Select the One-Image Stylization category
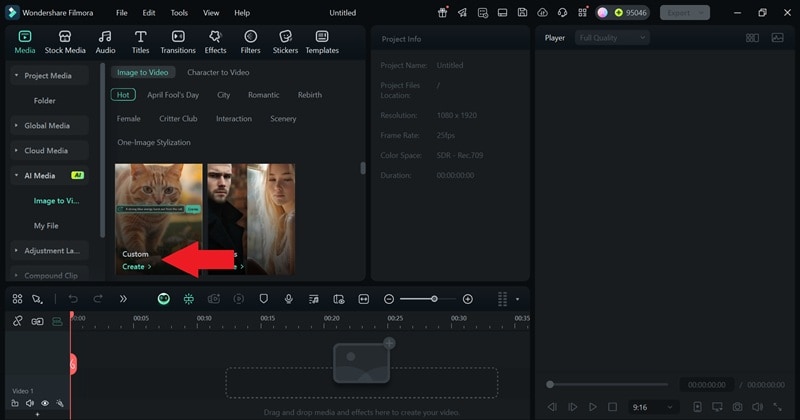Image resolution: width=800 pixels, height=420 pixels. point(154,142)
